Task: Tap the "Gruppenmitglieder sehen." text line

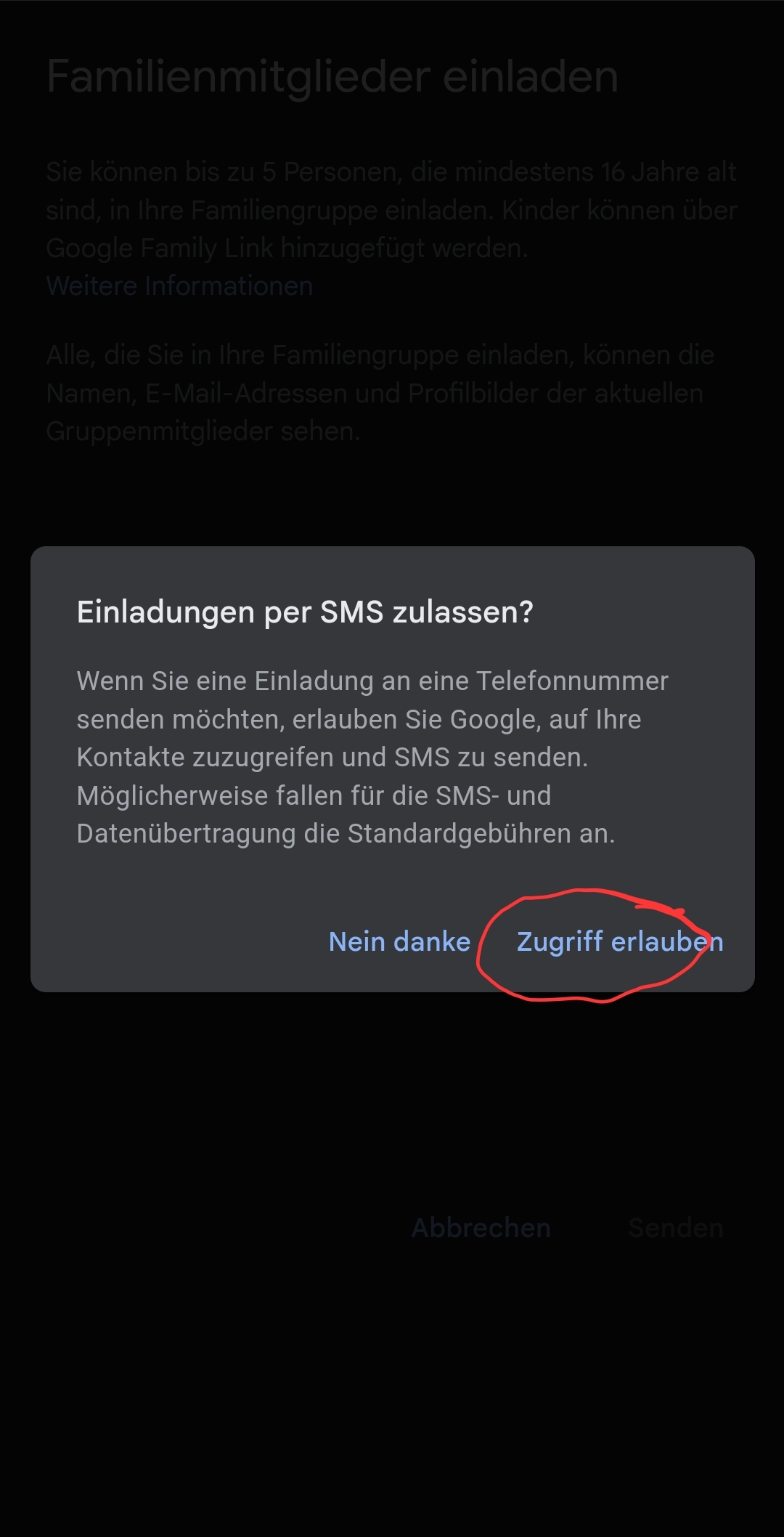Action: (x=203, y=431)
